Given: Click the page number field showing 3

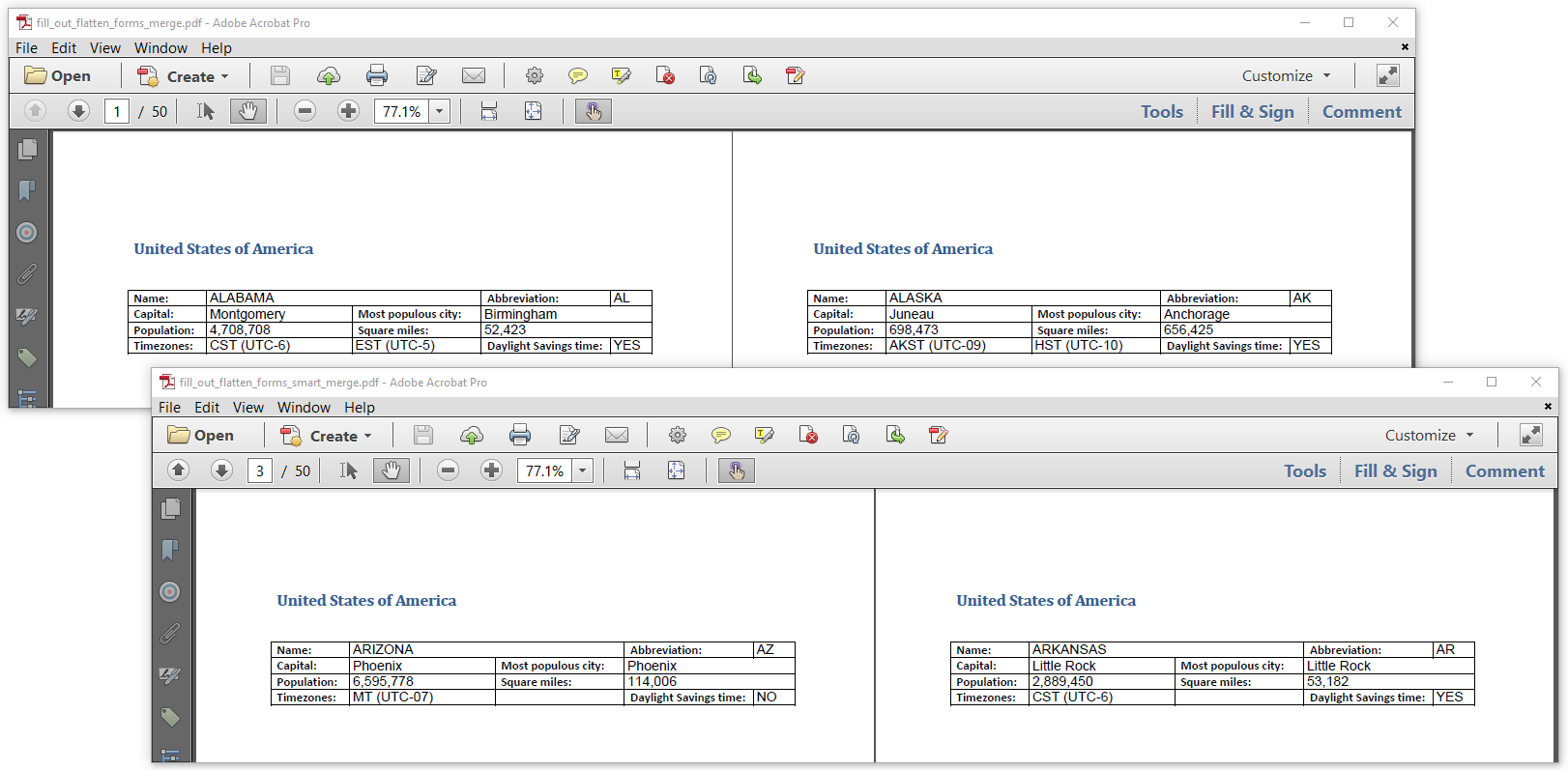Looking at the screenshot, I should point(260,471).
